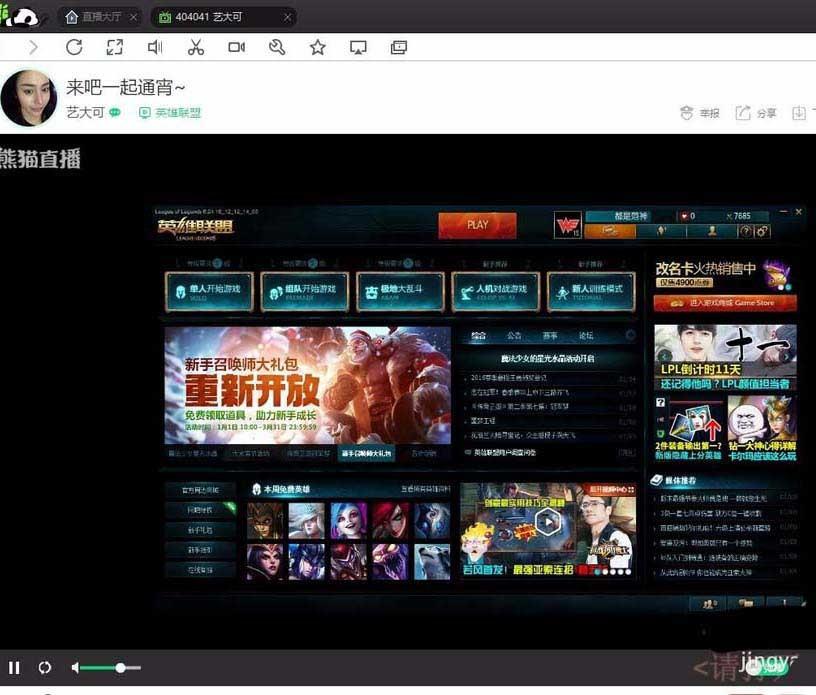Click the cast-to-TV icon in the toolbar
Viewport: 816px width, 695px height.
click(358, 46)
